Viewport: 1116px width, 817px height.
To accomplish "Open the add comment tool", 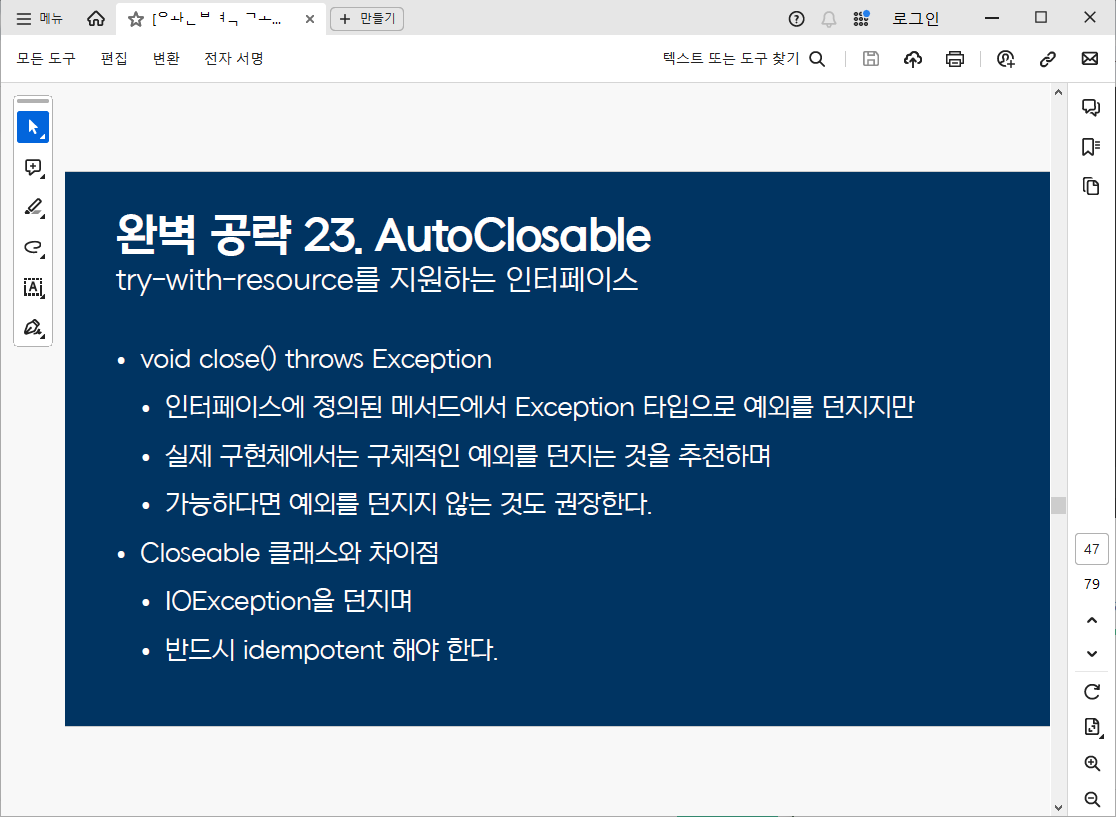I will pos(33,168).
